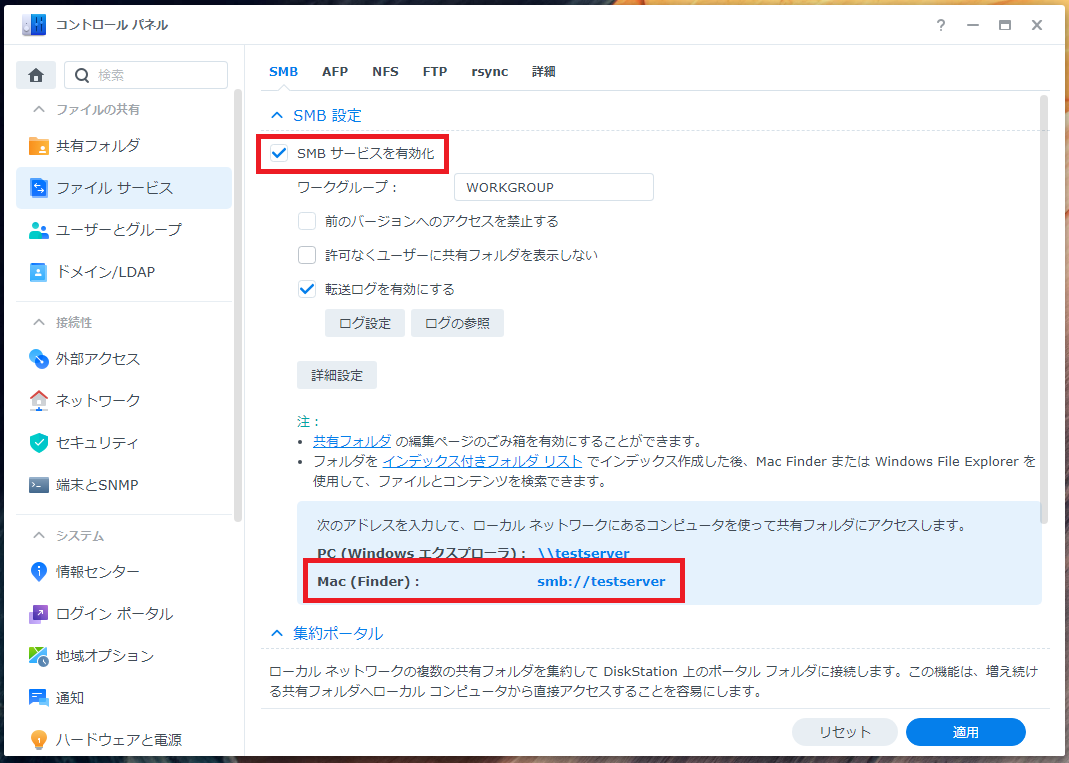Switch to the NFS tab
Viewport: 1069px width, 763px height.
tap(385, 72)
